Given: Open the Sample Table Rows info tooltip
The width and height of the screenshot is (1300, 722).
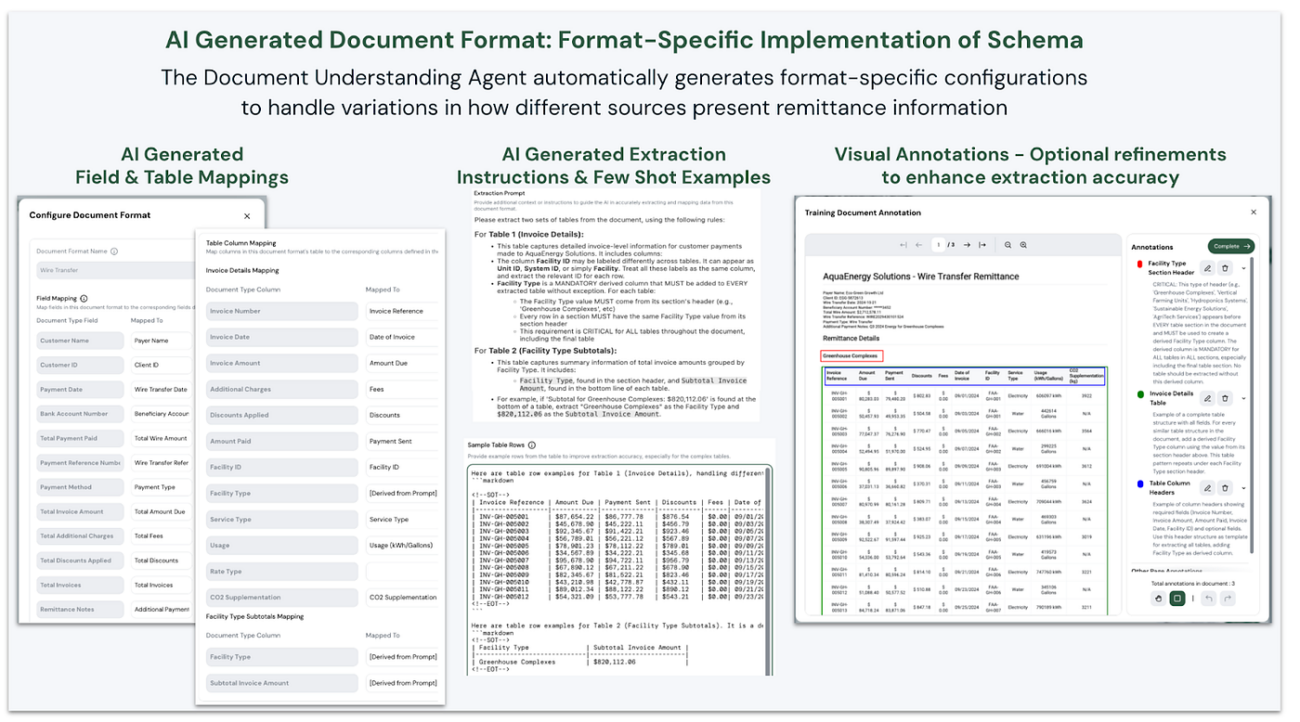Looking at the screenshot, I should coord(532,446).
